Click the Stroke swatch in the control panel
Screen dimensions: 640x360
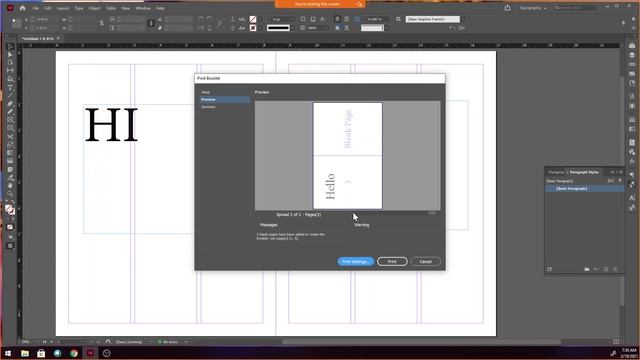point(253,28)
